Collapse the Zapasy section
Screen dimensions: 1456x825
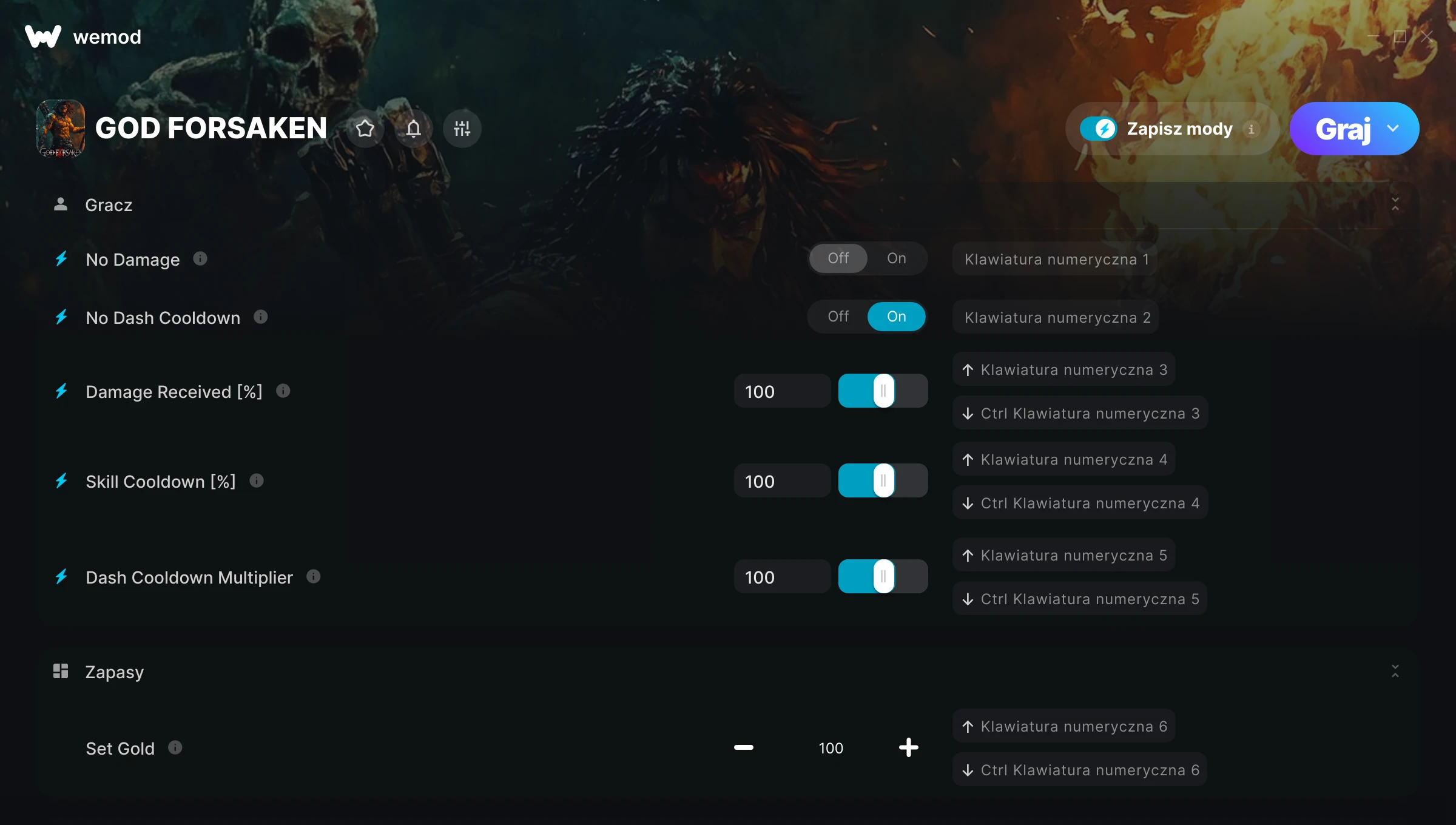tap(1395, 671)
